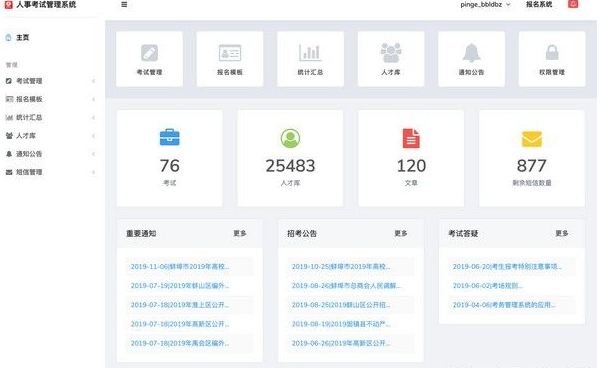600x368 pixels.
Task: Click the red document article icon
Action: coord(411,138)
